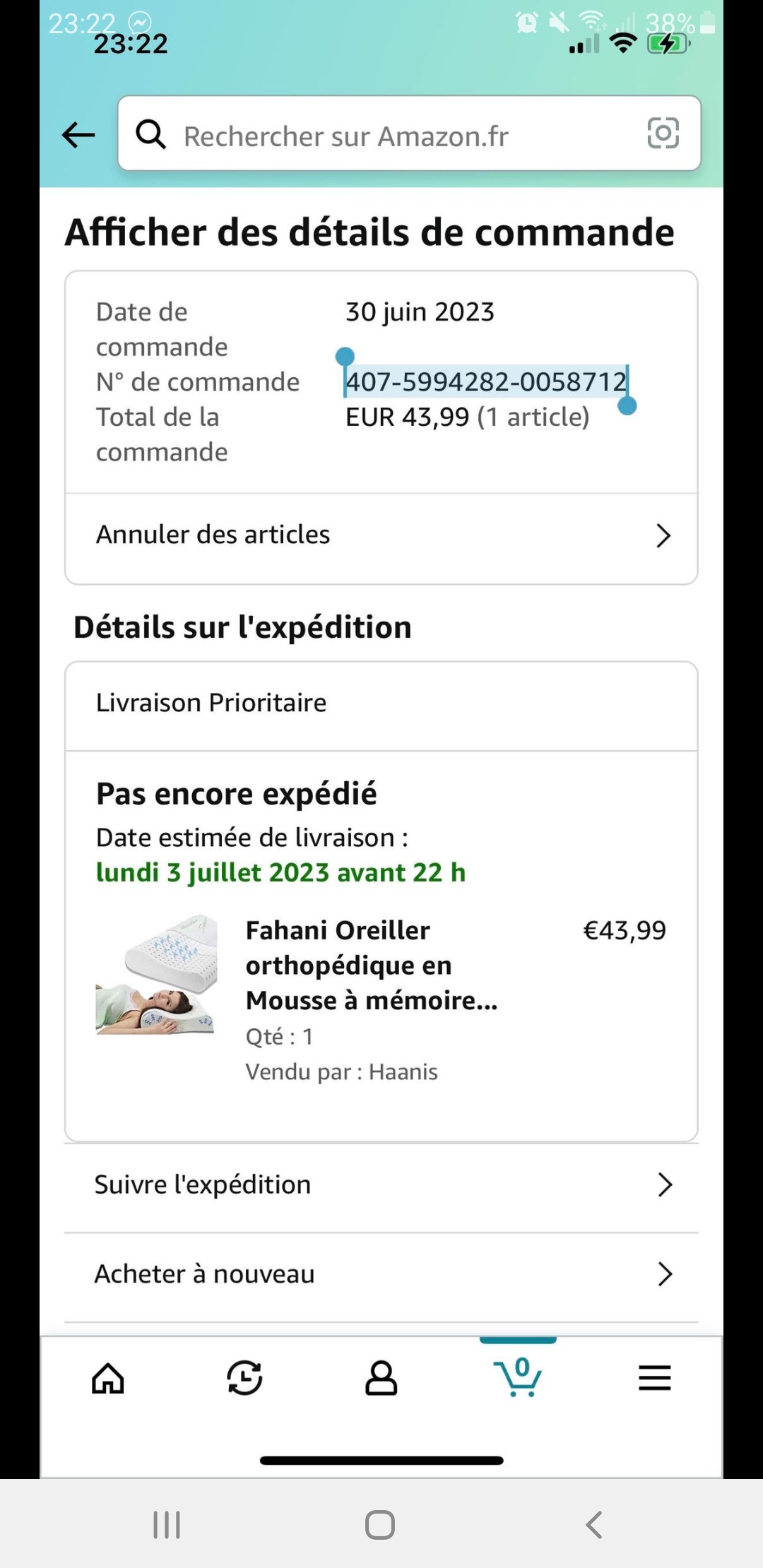Tap Android recent apps button
763x1568 pixels.
click(x=167, y=1525)
